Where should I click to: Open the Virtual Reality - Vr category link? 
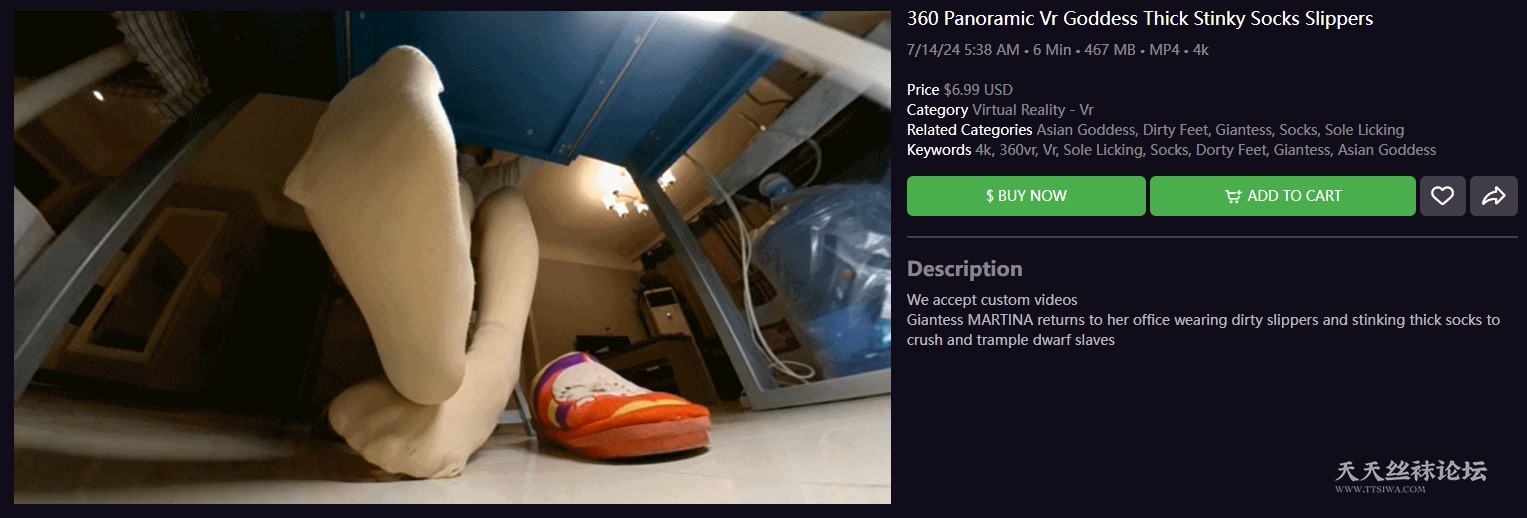point(1033,110)
